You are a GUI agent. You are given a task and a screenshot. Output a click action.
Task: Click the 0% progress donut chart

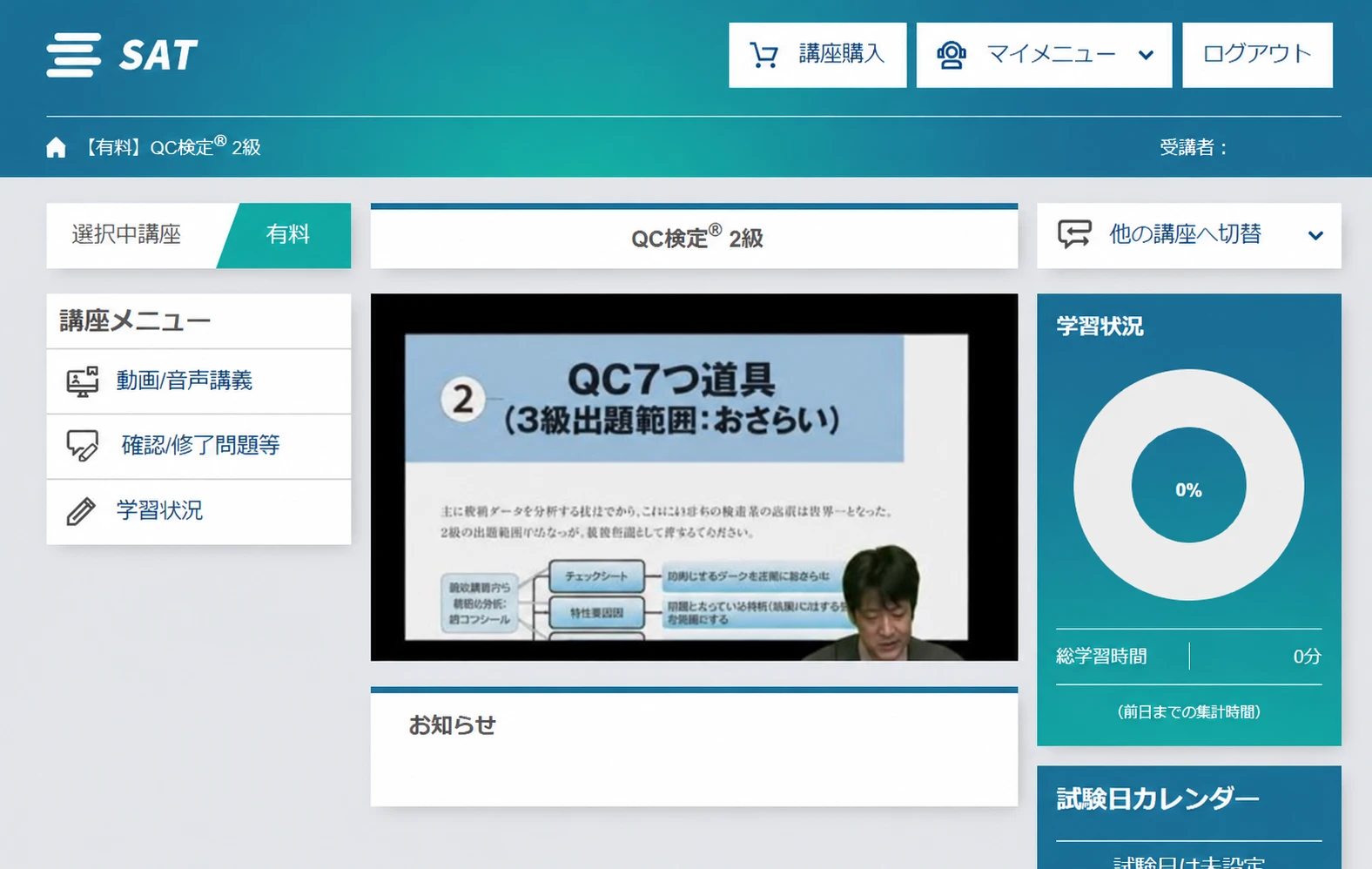point(1188,485)
